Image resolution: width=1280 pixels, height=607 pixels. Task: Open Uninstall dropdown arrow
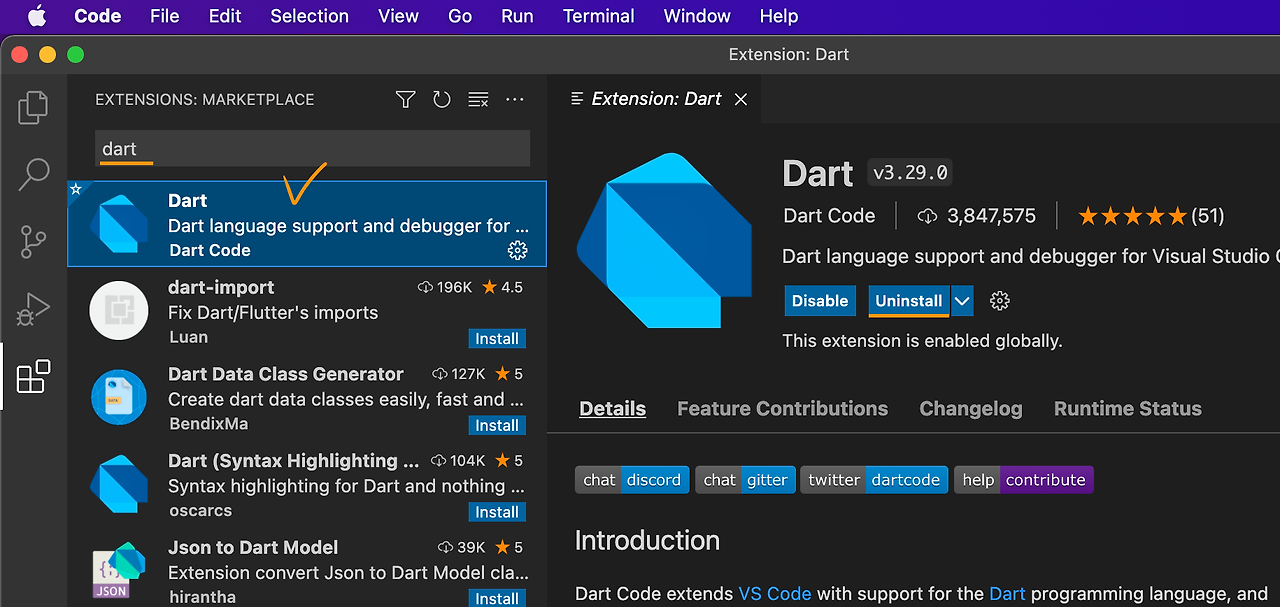[961, 301]
